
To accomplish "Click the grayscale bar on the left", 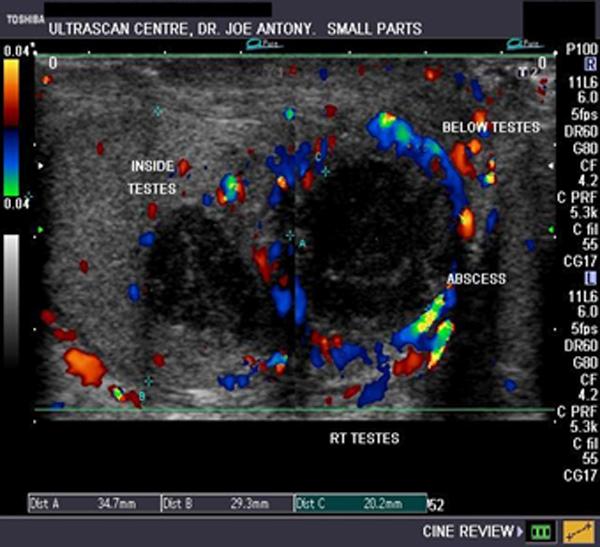I will 11,300.
